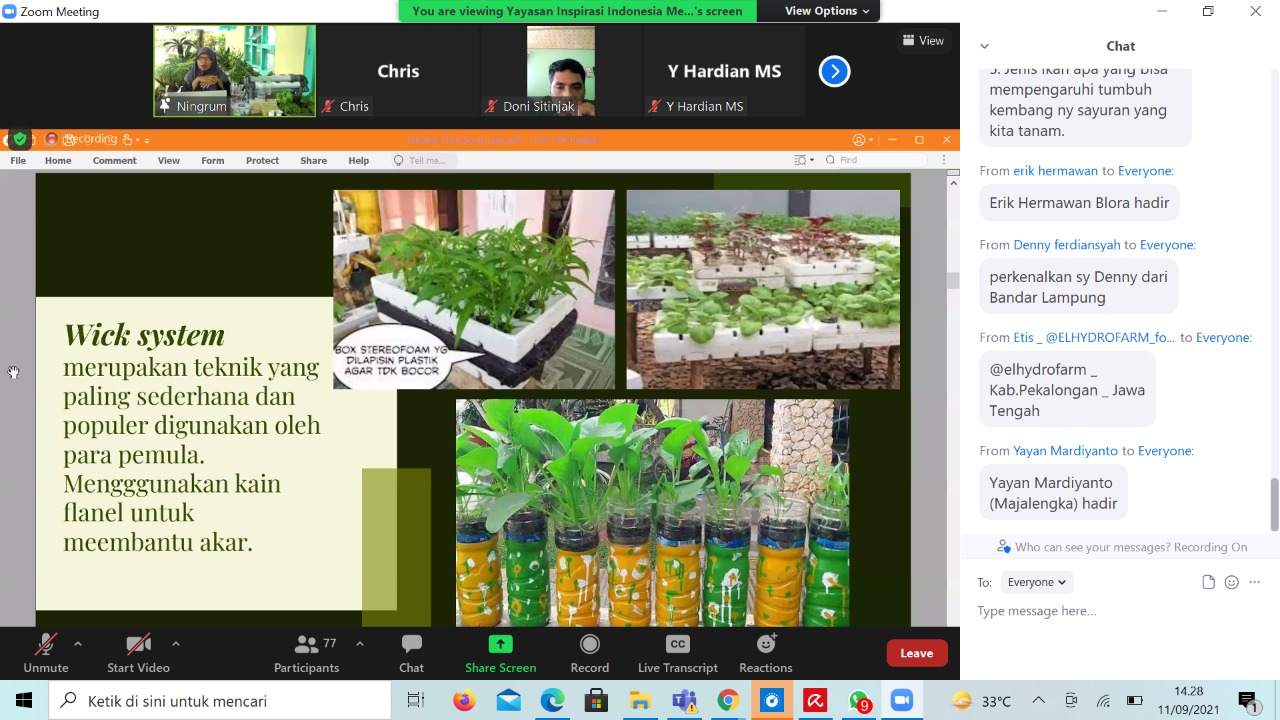This screenshot has width=1280, height=720.
Task: Click sender name Yayan Mardiyanto
Action: tap(1065, 451)
